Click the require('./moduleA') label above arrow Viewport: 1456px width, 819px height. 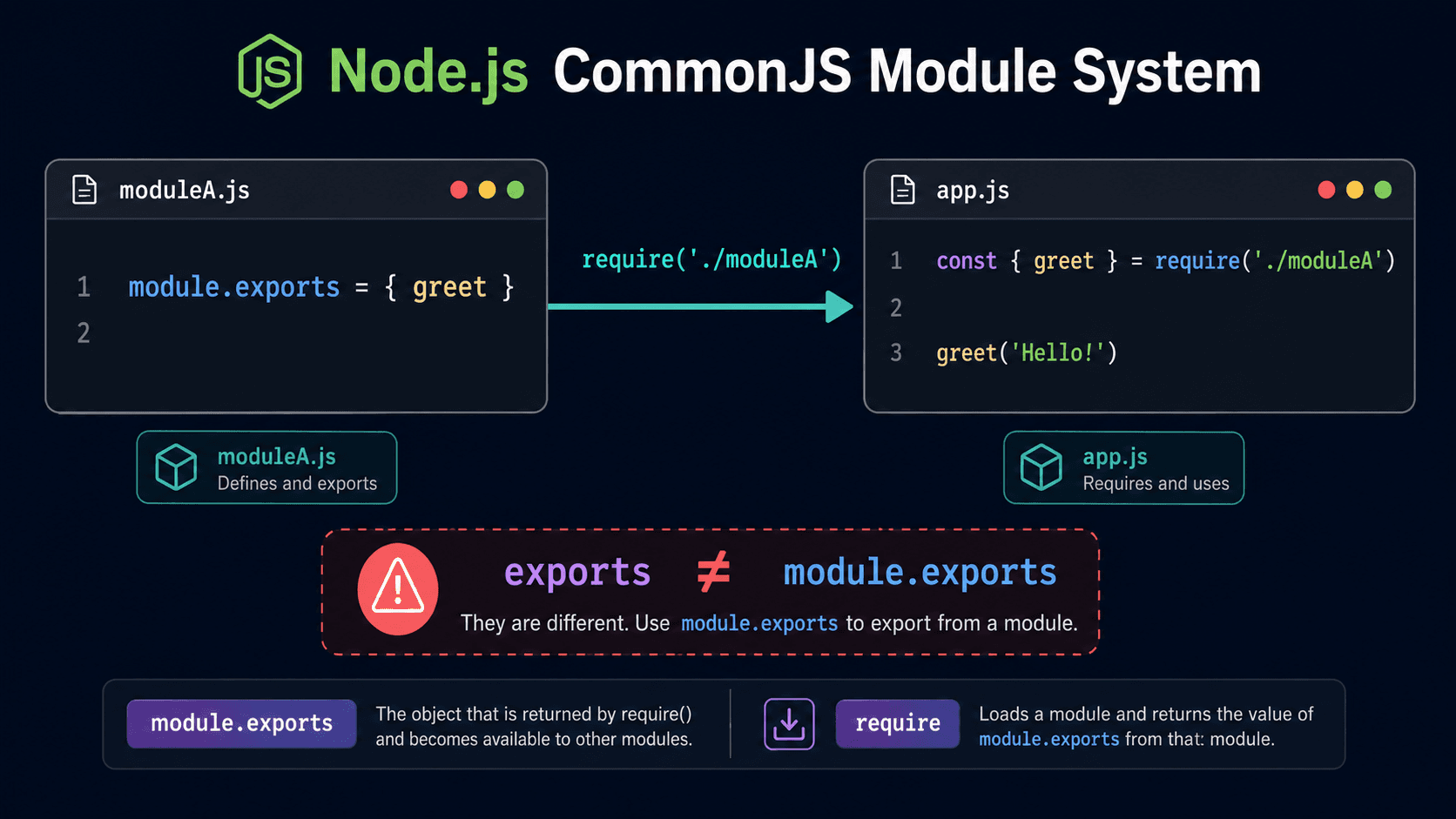(x=711, y=259)
